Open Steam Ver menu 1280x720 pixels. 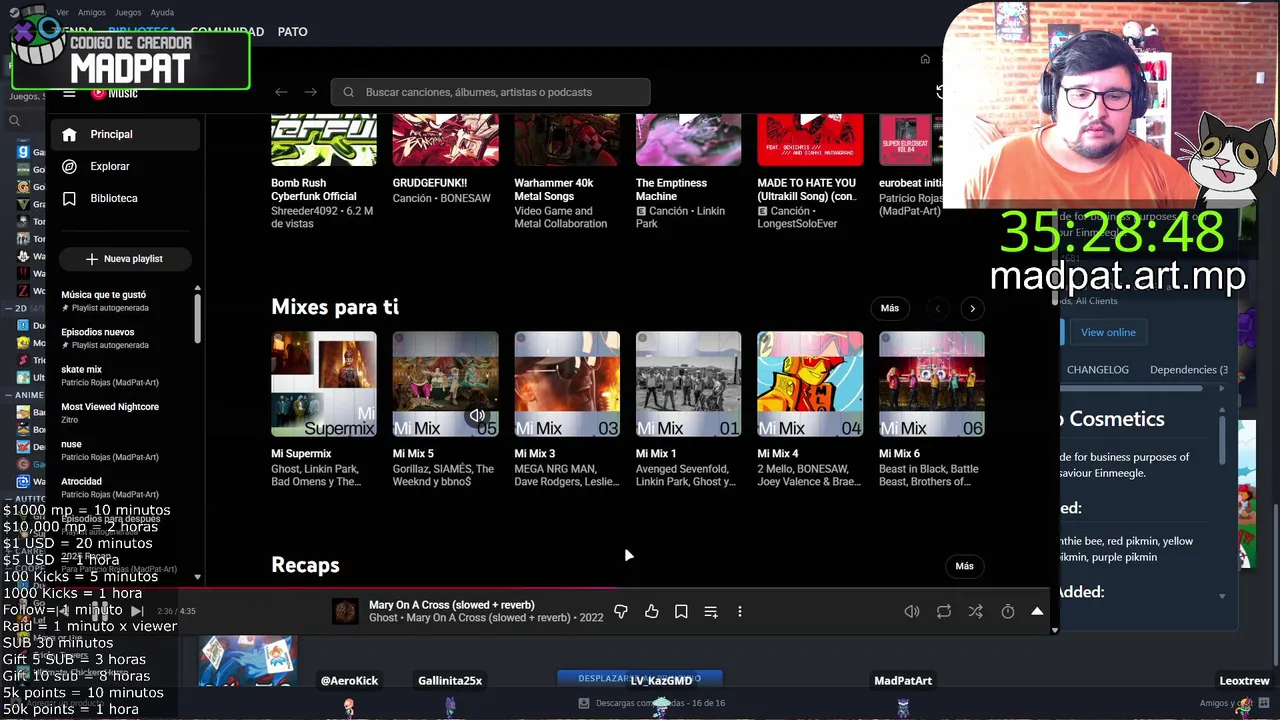(63, 12)
